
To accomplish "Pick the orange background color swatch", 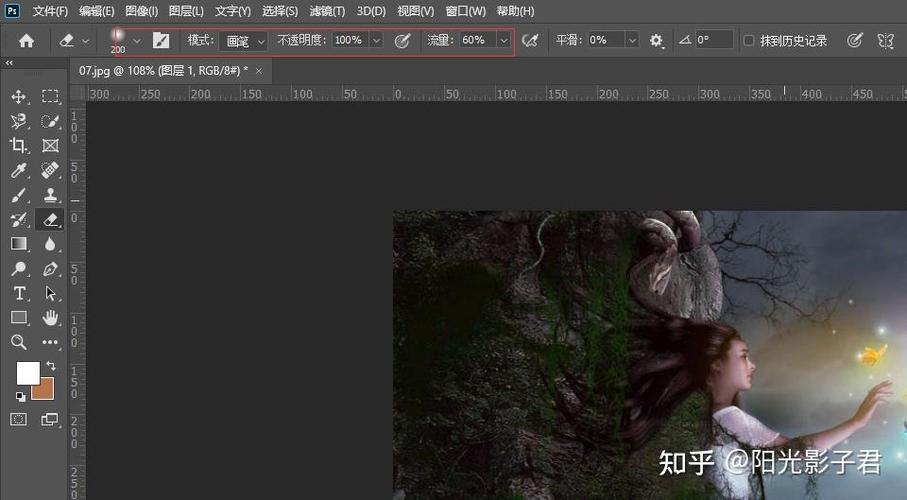I will pos(47,393).
